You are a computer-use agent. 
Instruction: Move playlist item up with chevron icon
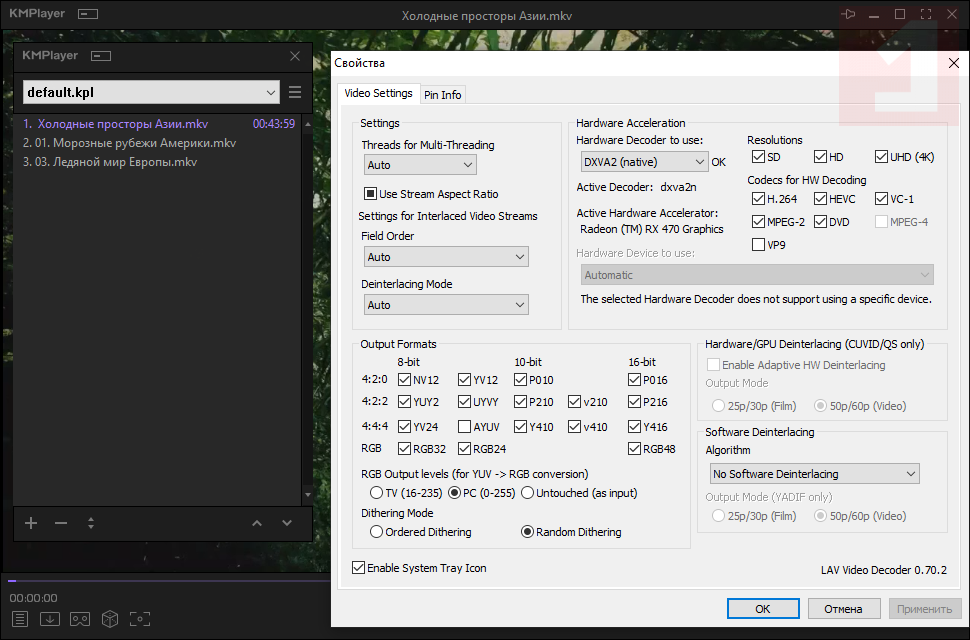(x=257, y=523)
